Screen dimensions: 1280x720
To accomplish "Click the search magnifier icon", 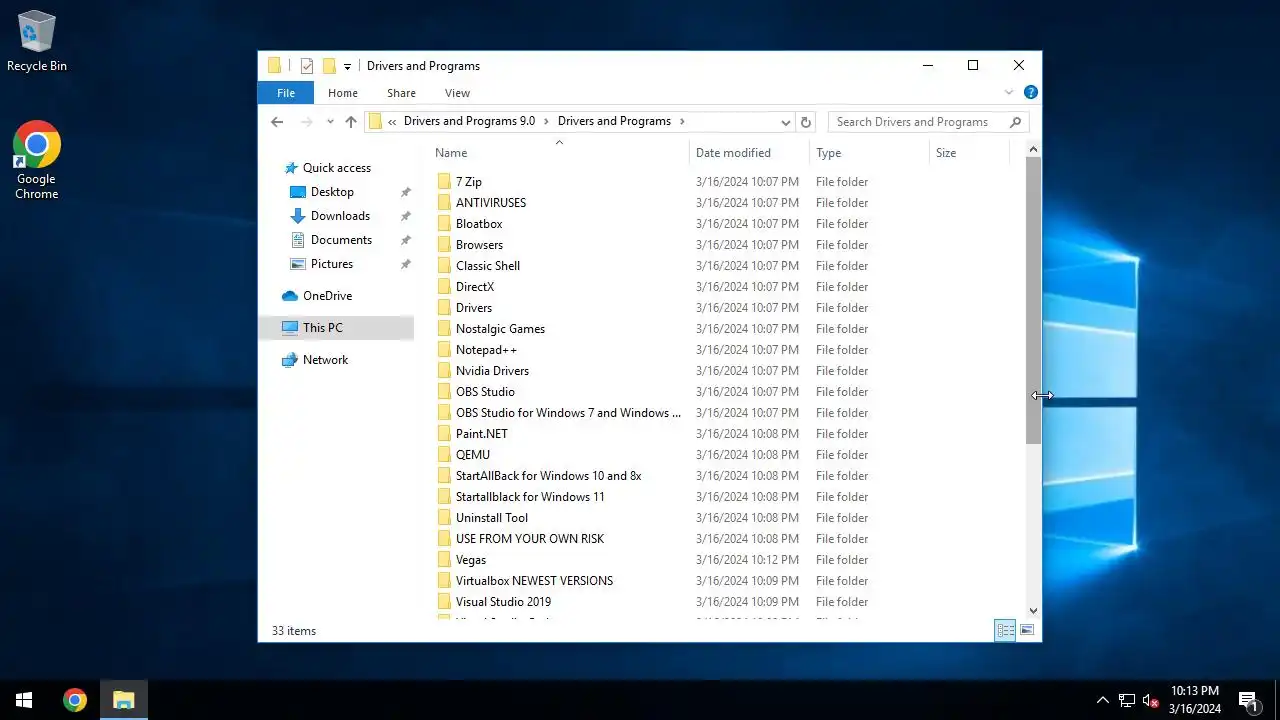I will 1015,122.
